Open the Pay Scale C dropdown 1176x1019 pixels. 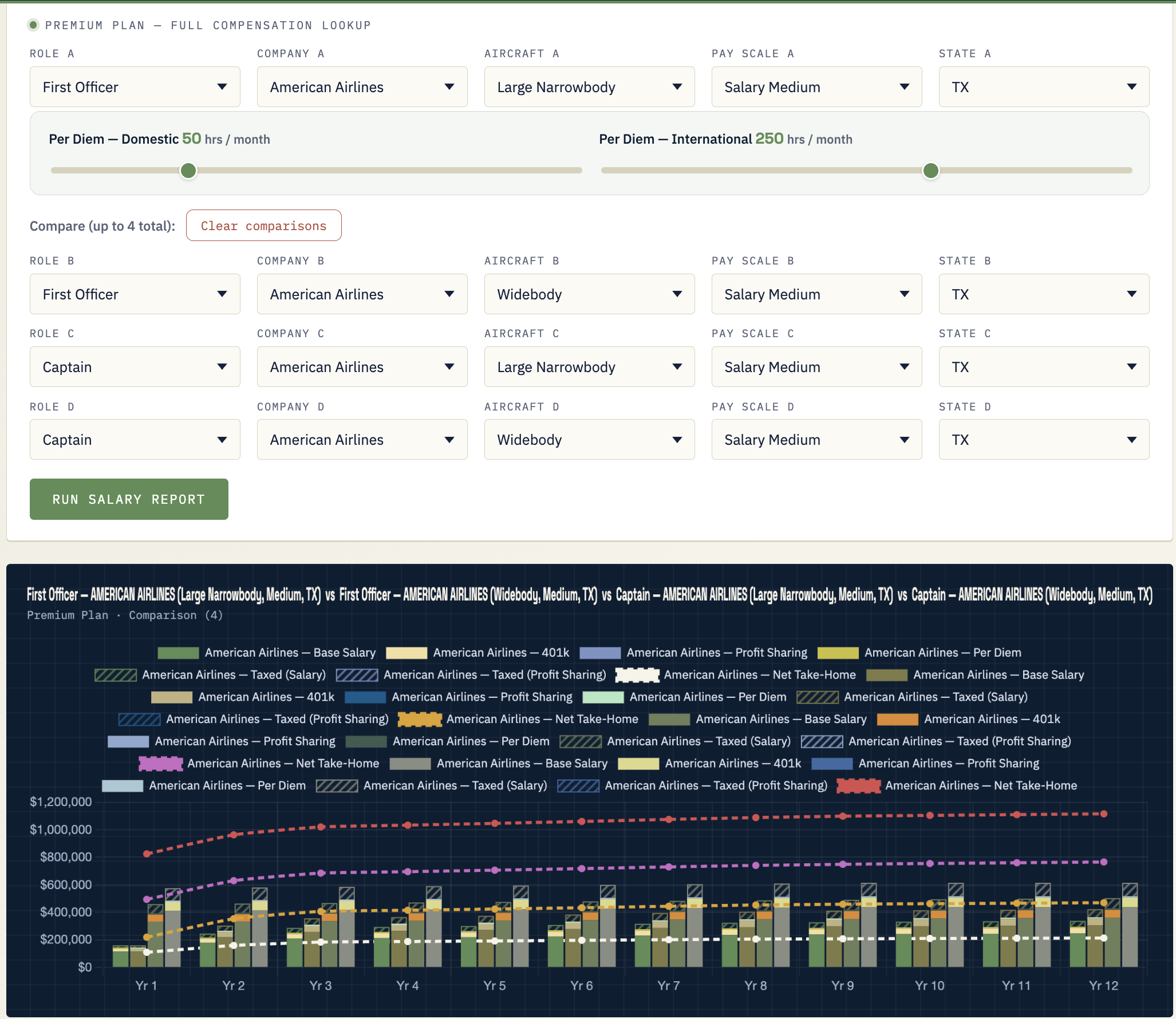[x=817, y=367]
